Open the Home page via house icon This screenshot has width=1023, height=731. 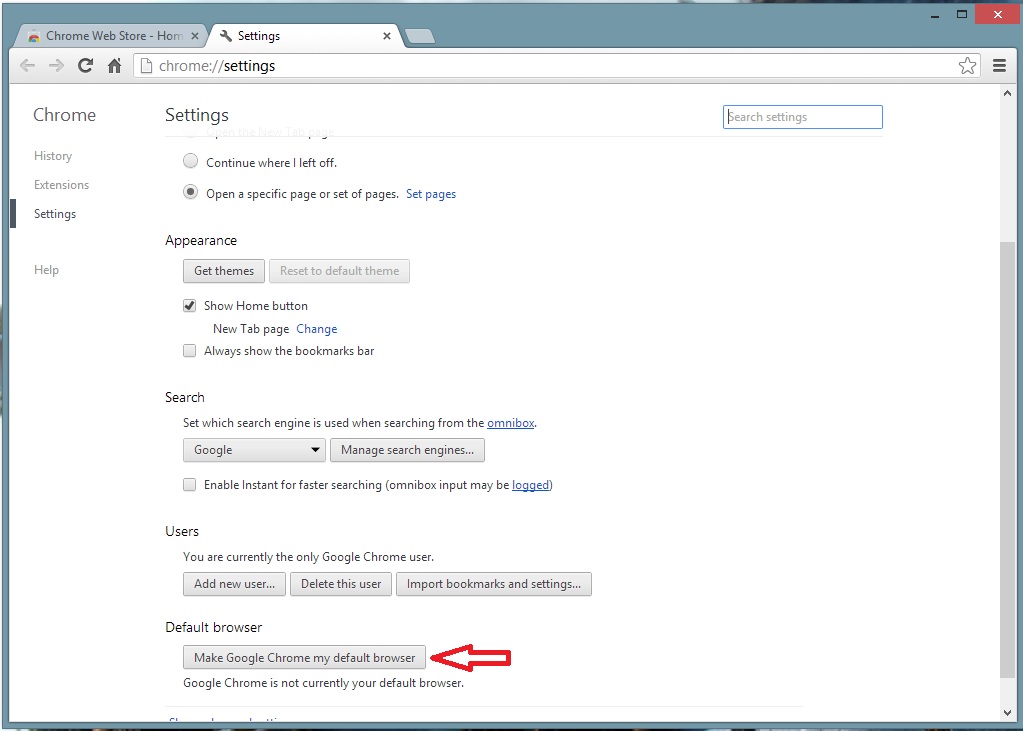coord(115,65)
